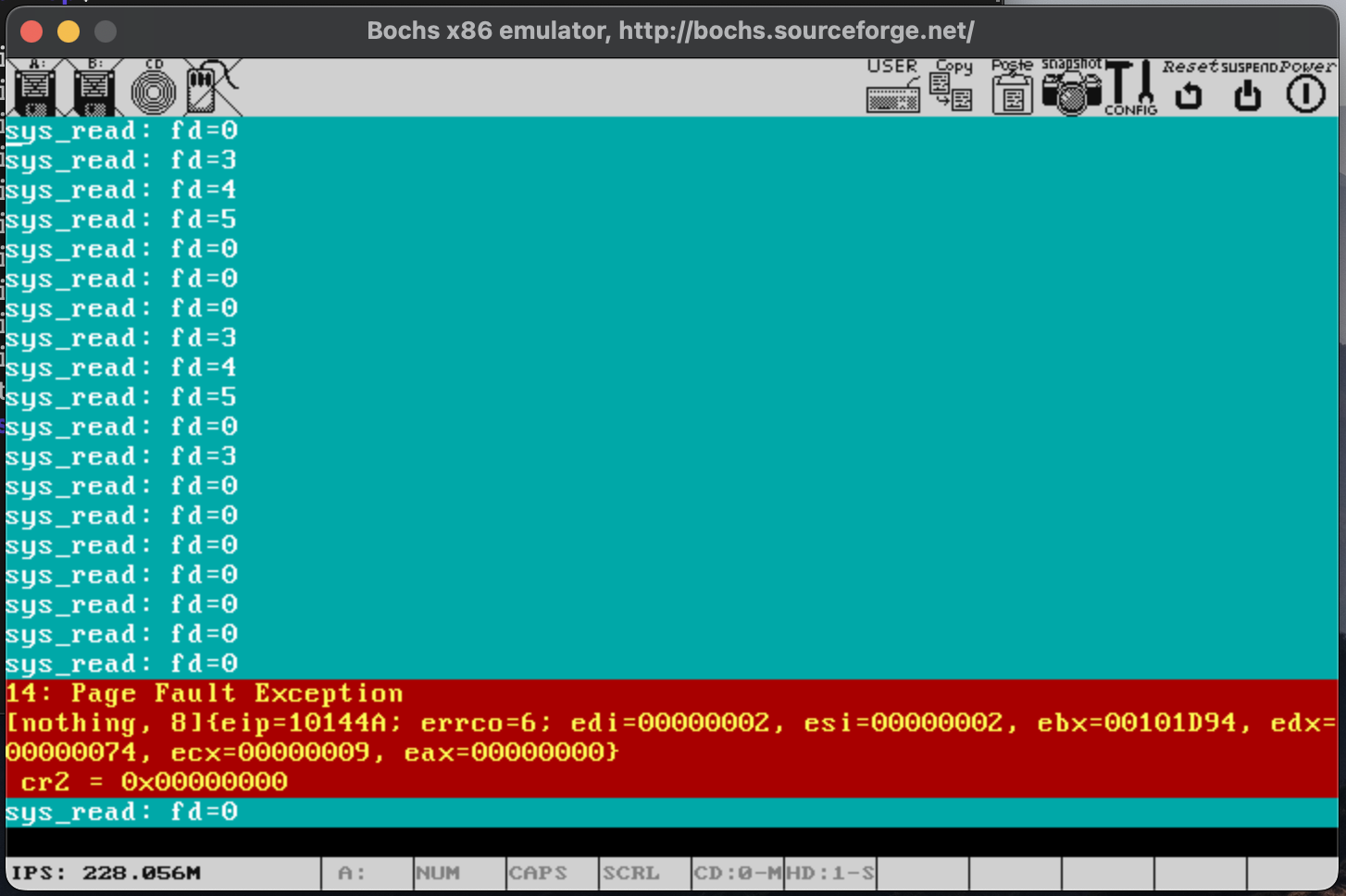
Task: Click the Paste clipboard icon
Action: tap(1012, 86)
